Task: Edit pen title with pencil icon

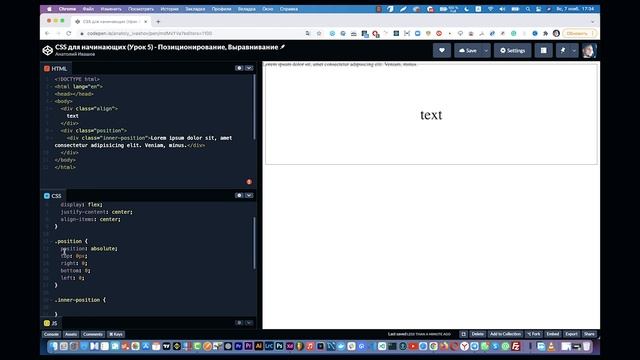Action: tap(282, 47)
